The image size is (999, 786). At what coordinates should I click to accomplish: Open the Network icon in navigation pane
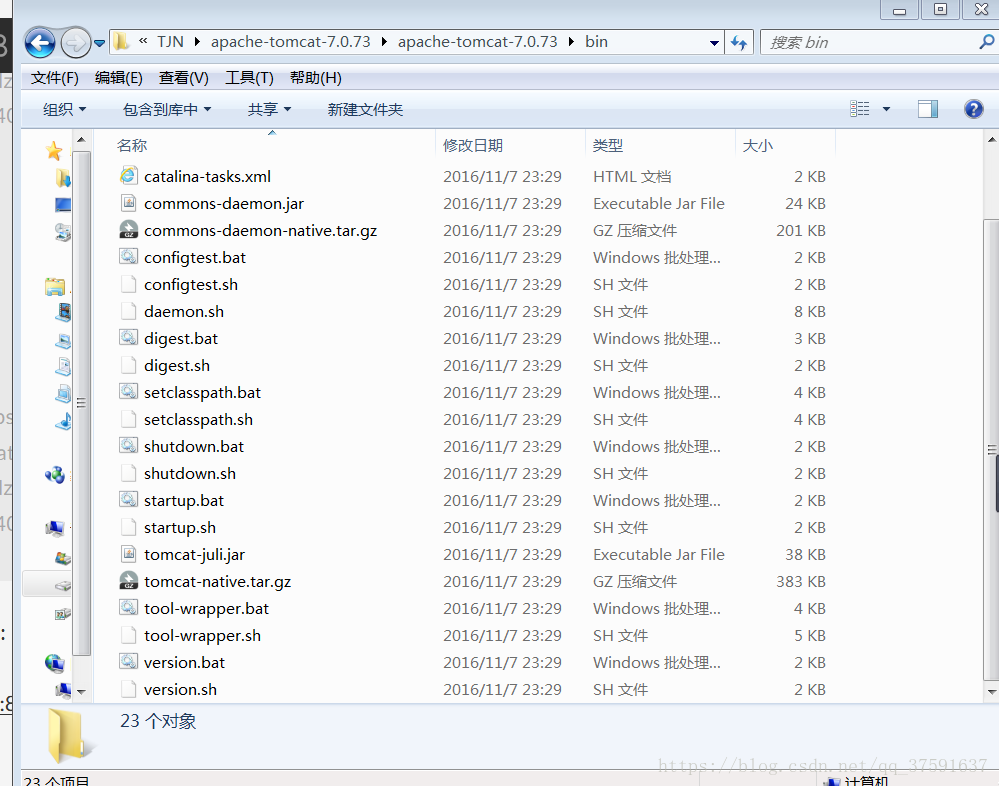[x=55, y=664]
